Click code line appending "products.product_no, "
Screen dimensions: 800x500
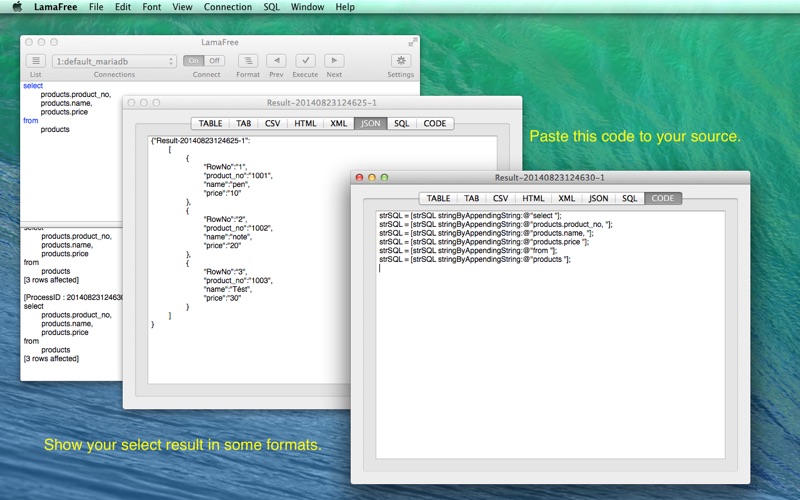495,224
